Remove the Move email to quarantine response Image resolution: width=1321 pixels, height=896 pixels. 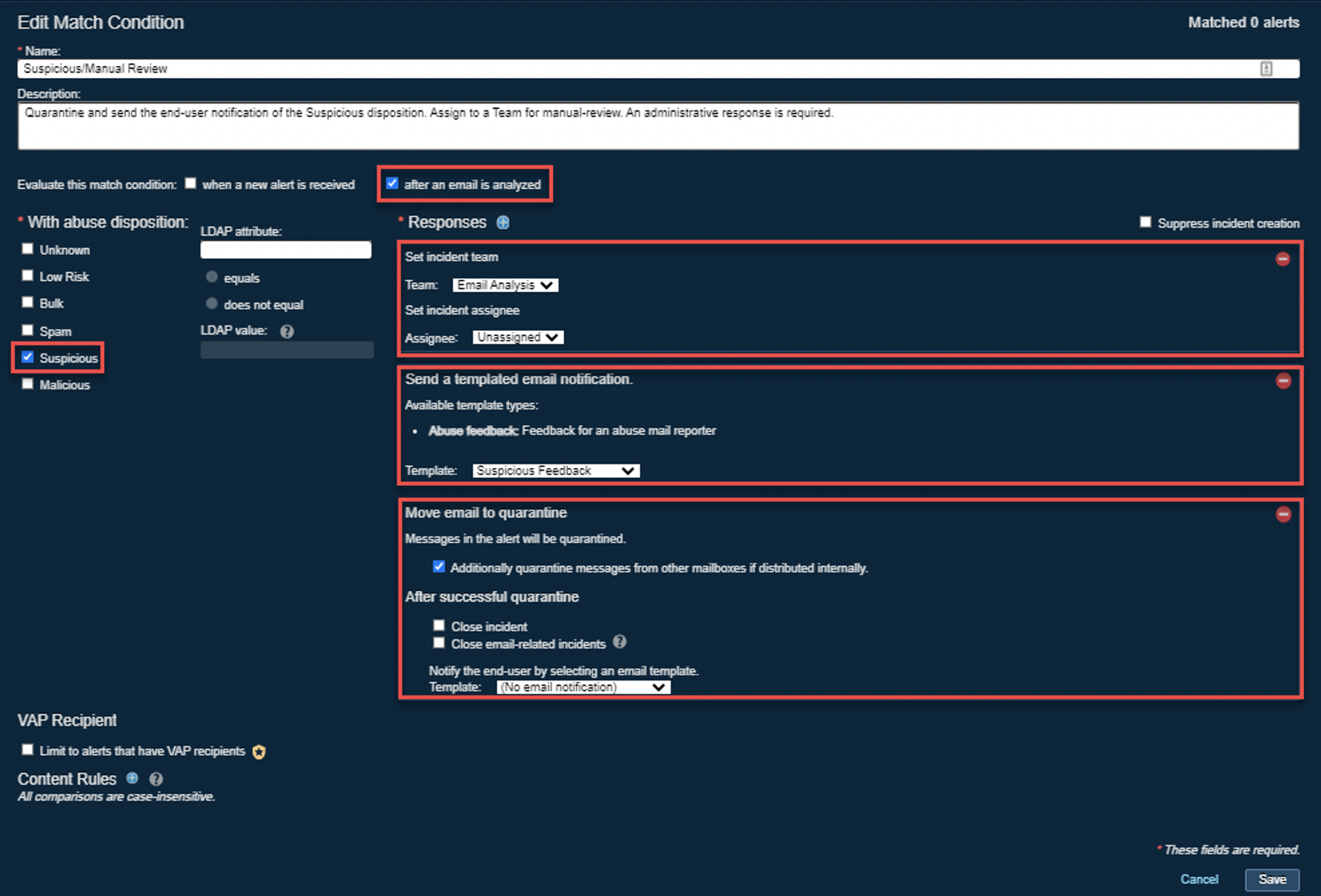click(x=1282, y=514)
